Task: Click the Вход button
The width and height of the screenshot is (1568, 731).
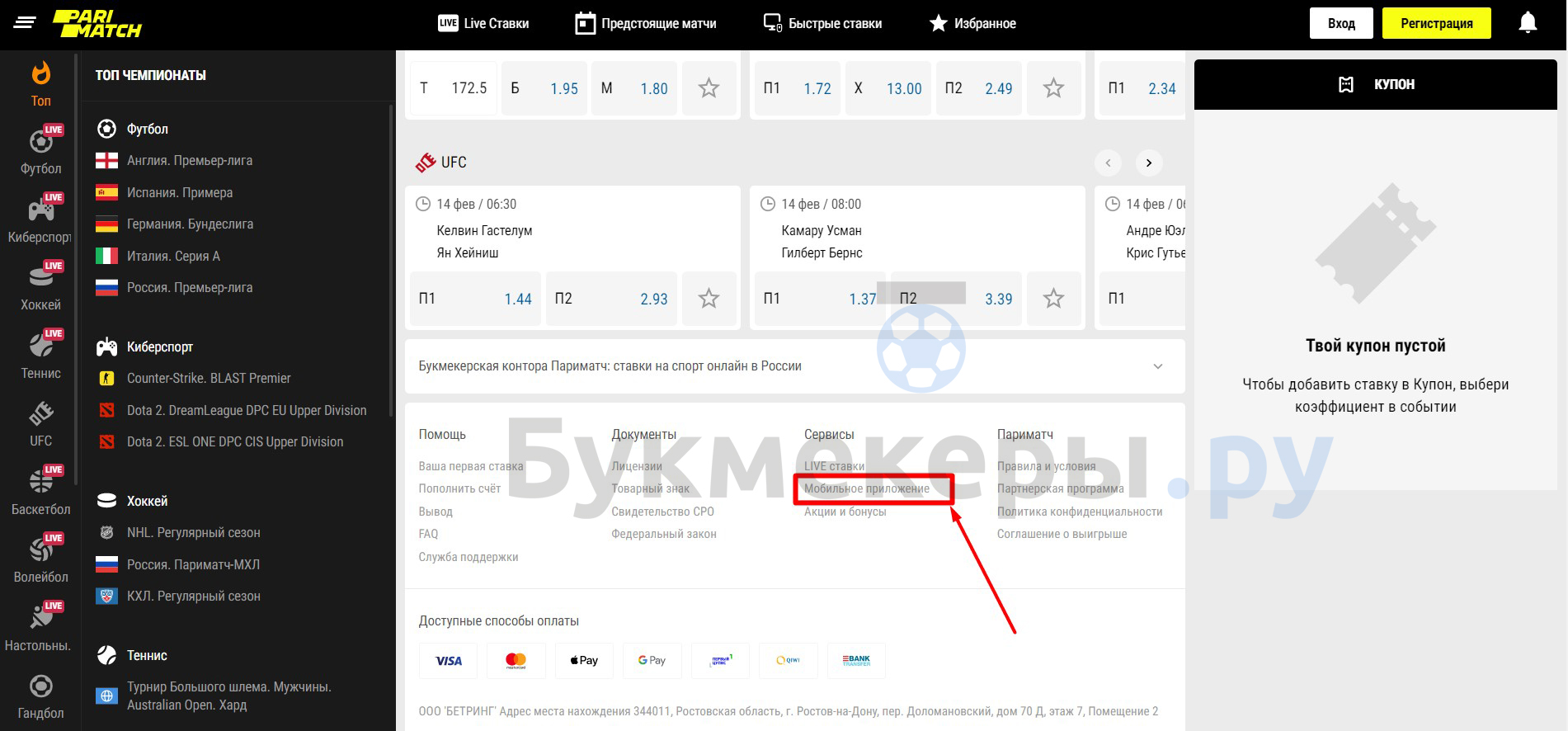Action: coord(1341,23)
